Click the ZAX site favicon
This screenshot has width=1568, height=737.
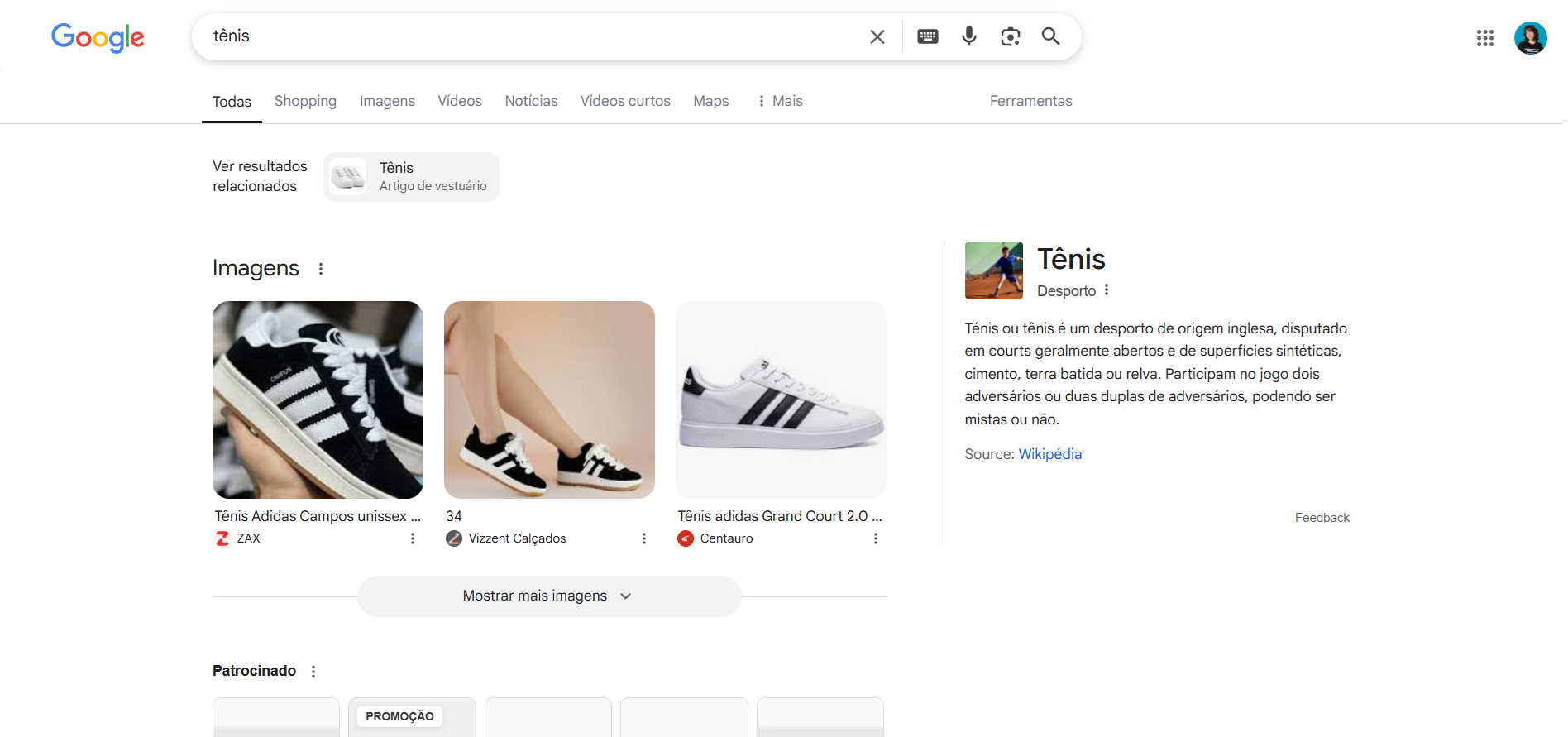pyautogui.click(x=222, y=538)
